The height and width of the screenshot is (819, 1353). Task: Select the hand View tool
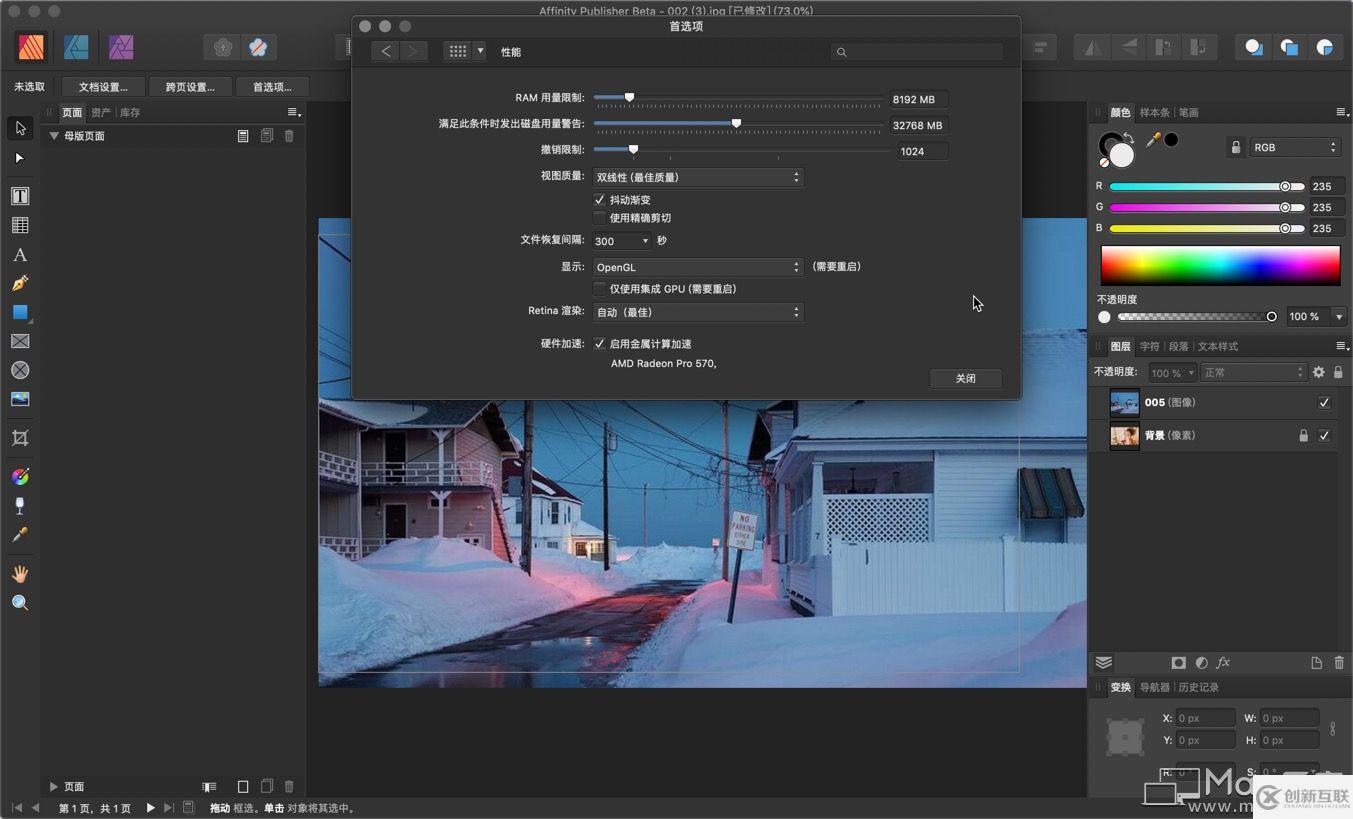coord(20,574)
